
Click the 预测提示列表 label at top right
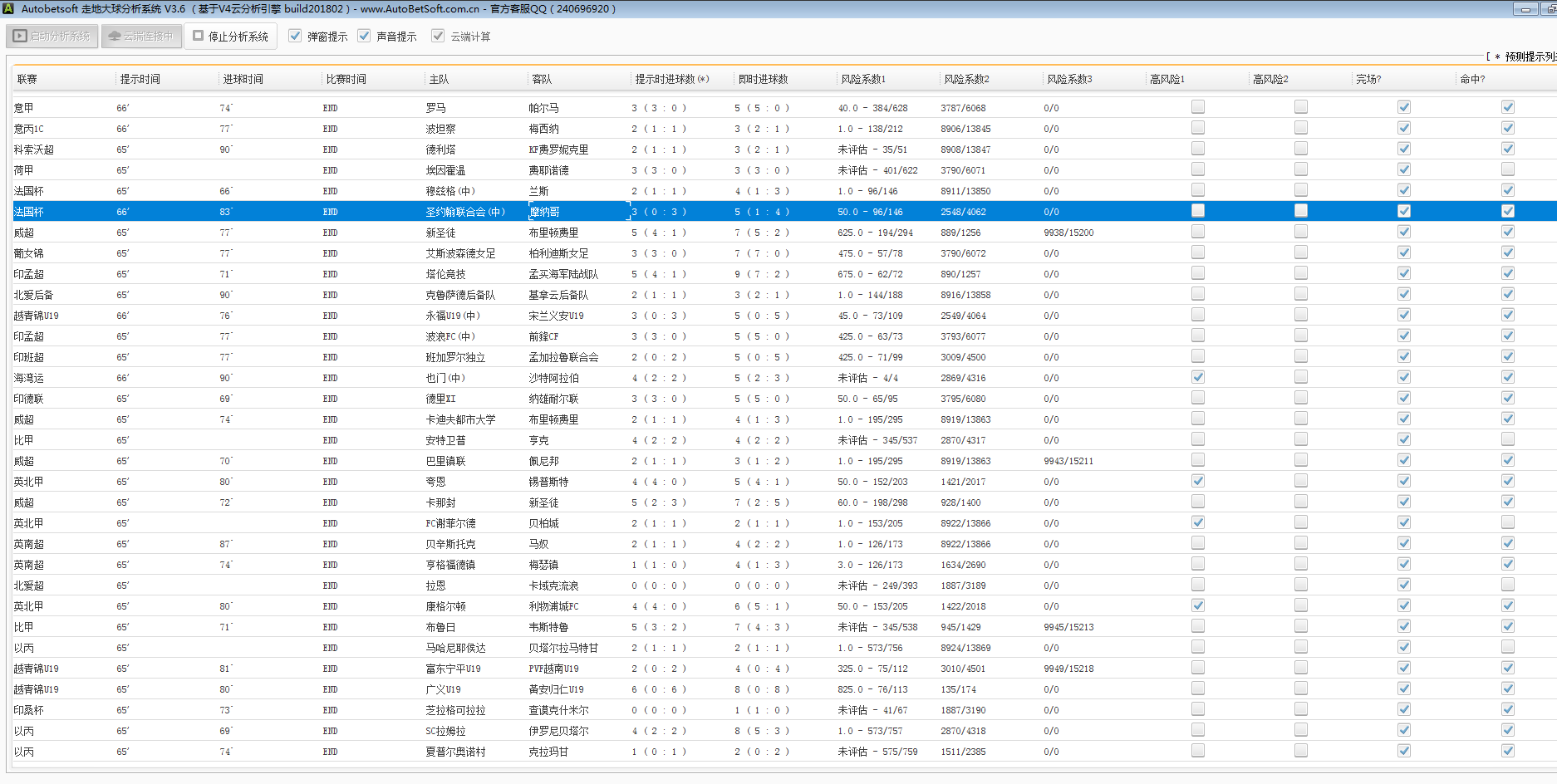(1529, 56)
